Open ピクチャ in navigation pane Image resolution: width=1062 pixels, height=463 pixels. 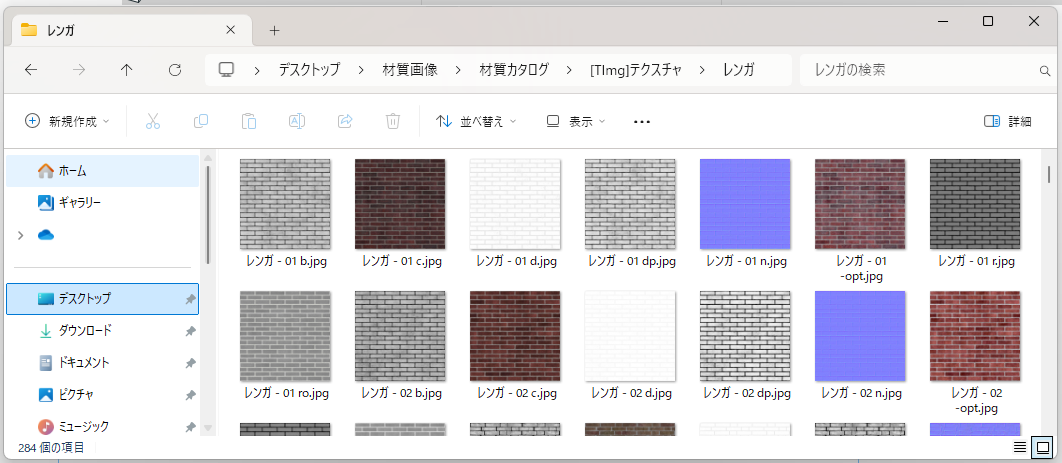pos(102,395)
